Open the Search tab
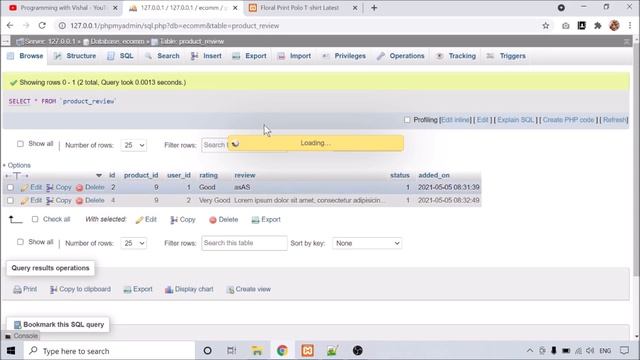Screen dimensions: 640x360 [x=162, y=56]
